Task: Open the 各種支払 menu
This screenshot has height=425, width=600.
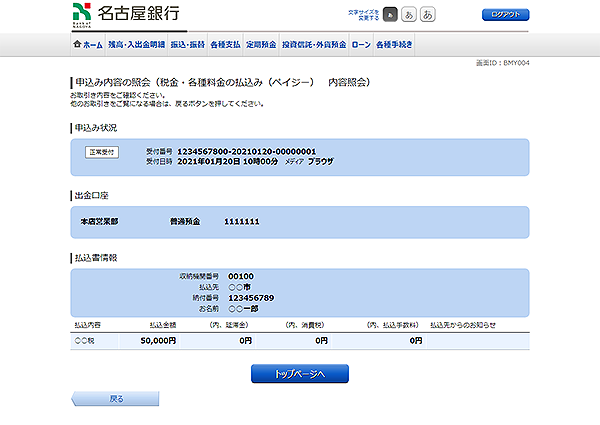Action: (x=226, y=45)
